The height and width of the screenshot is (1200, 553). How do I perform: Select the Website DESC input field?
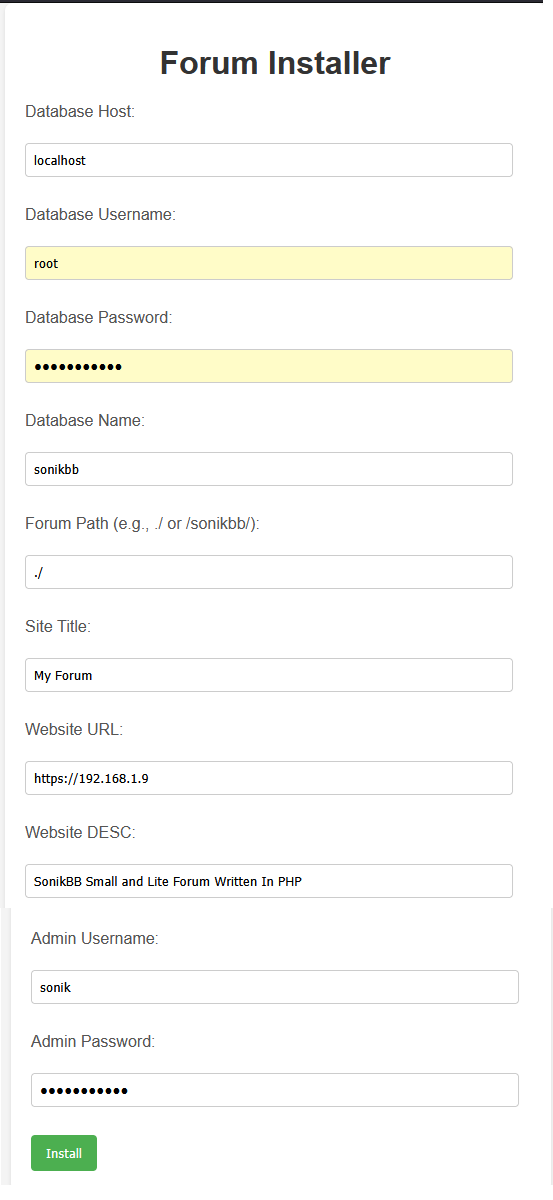[x=269, y=881]
